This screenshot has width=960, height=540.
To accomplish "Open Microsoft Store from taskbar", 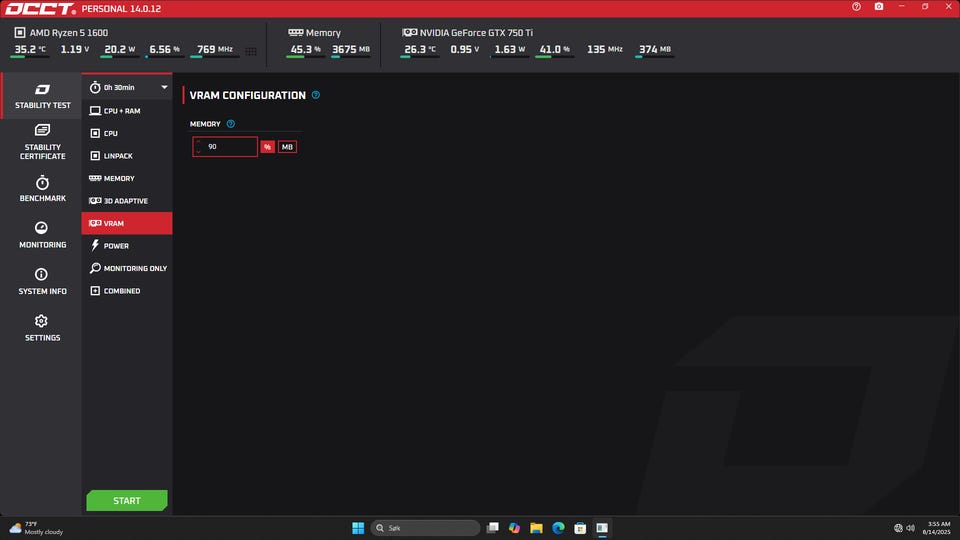I will 580,528.
